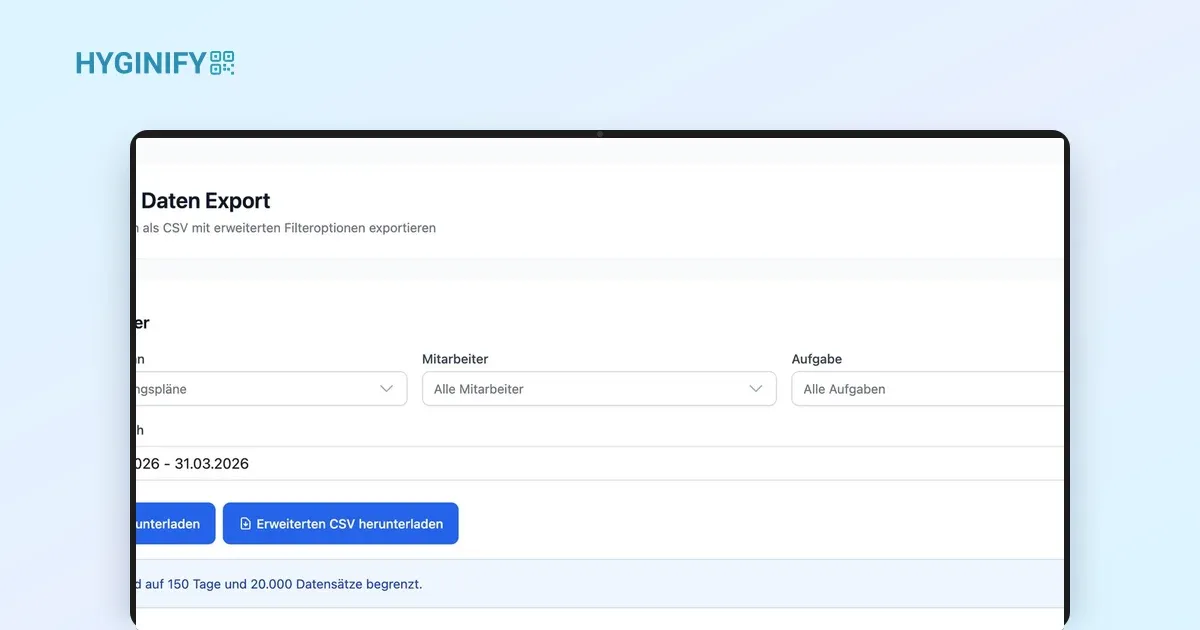Open the Alle Mitarbeiter dropdown
1200x630 pixels.
[599, 389]
